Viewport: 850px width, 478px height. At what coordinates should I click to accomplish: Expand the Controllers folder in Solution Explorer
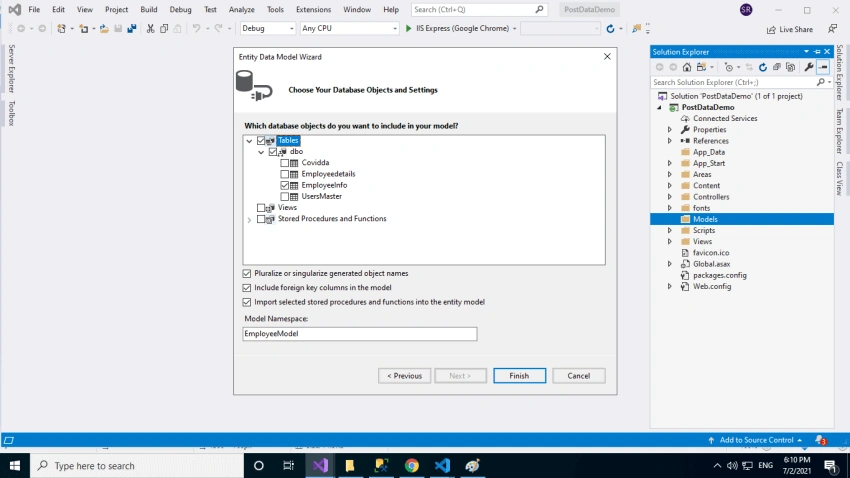click(669, 197)
